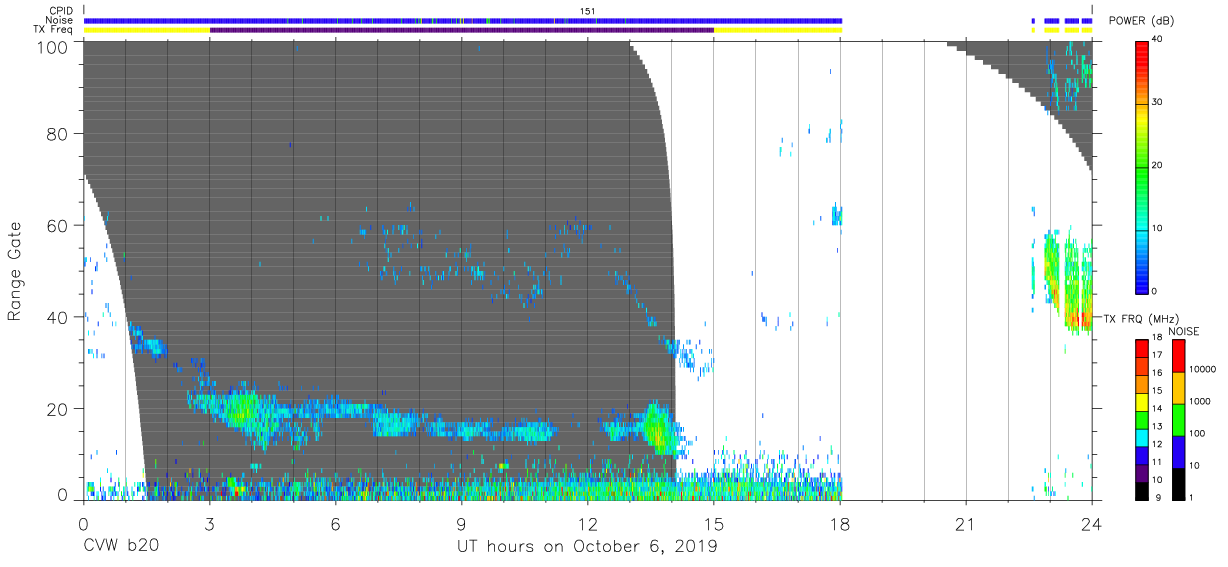Click the NOISE scale label "1000"
Image resolution: width=1228 pixels, height=567 pixels.
1202,401
